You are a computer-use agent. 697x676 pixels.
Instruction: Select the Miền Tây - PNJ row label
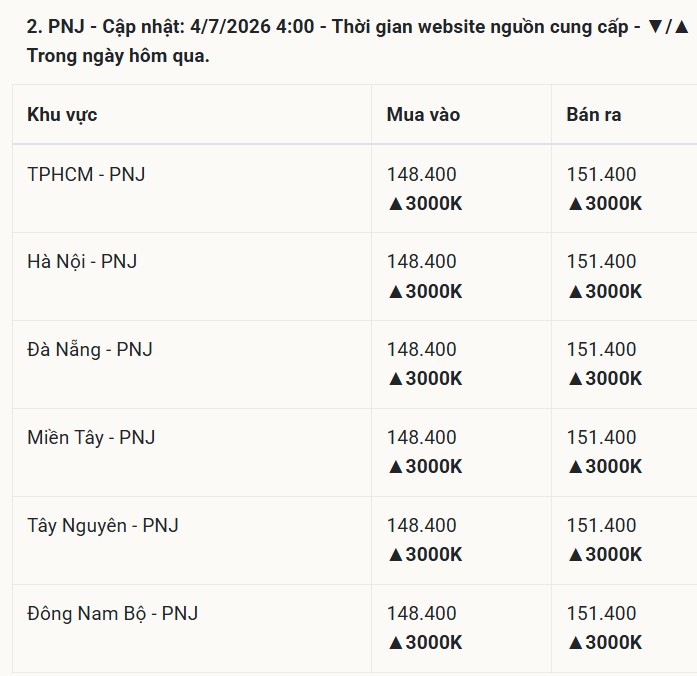(x=91, y=437)
